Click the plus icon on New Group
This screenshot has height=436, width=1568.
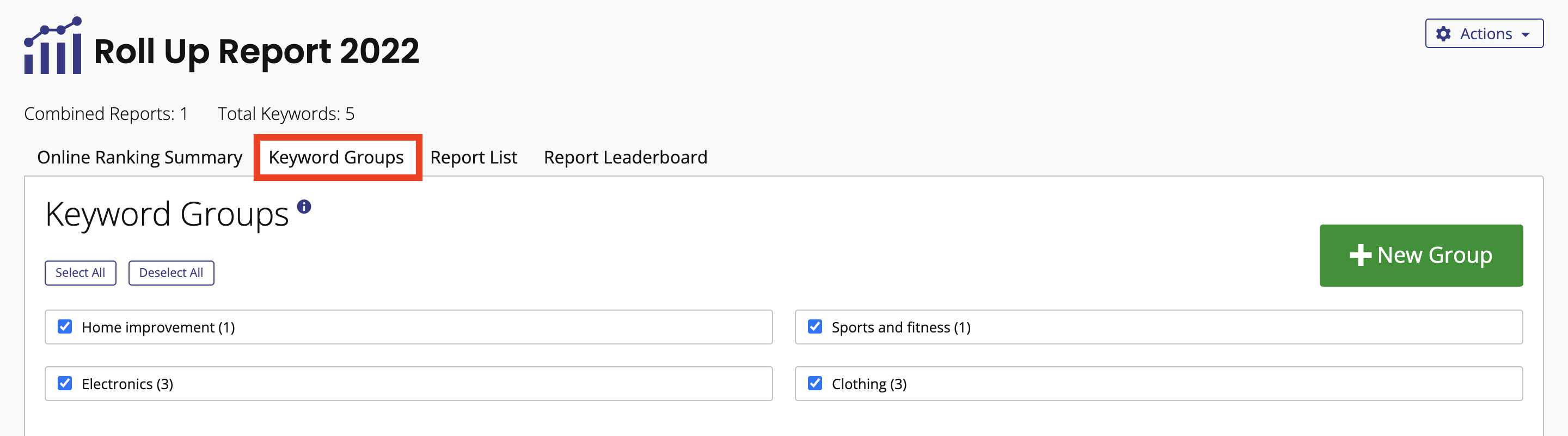tap(1361, 255)
